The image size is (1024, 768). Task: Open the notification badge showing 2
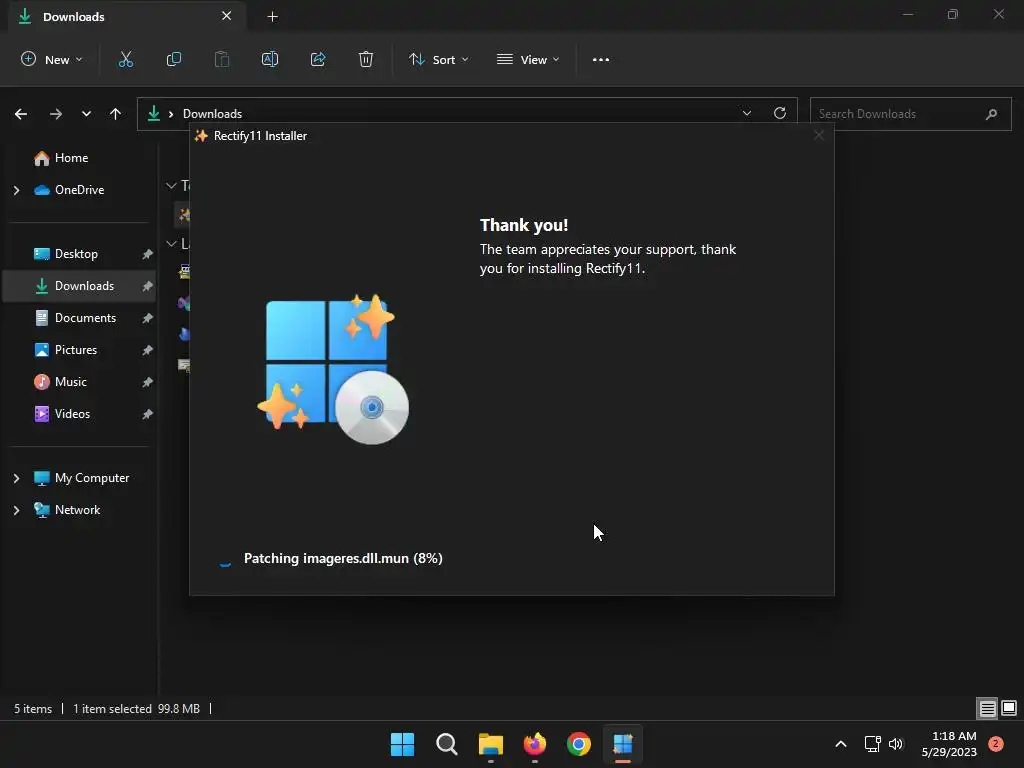coord(996,744)
